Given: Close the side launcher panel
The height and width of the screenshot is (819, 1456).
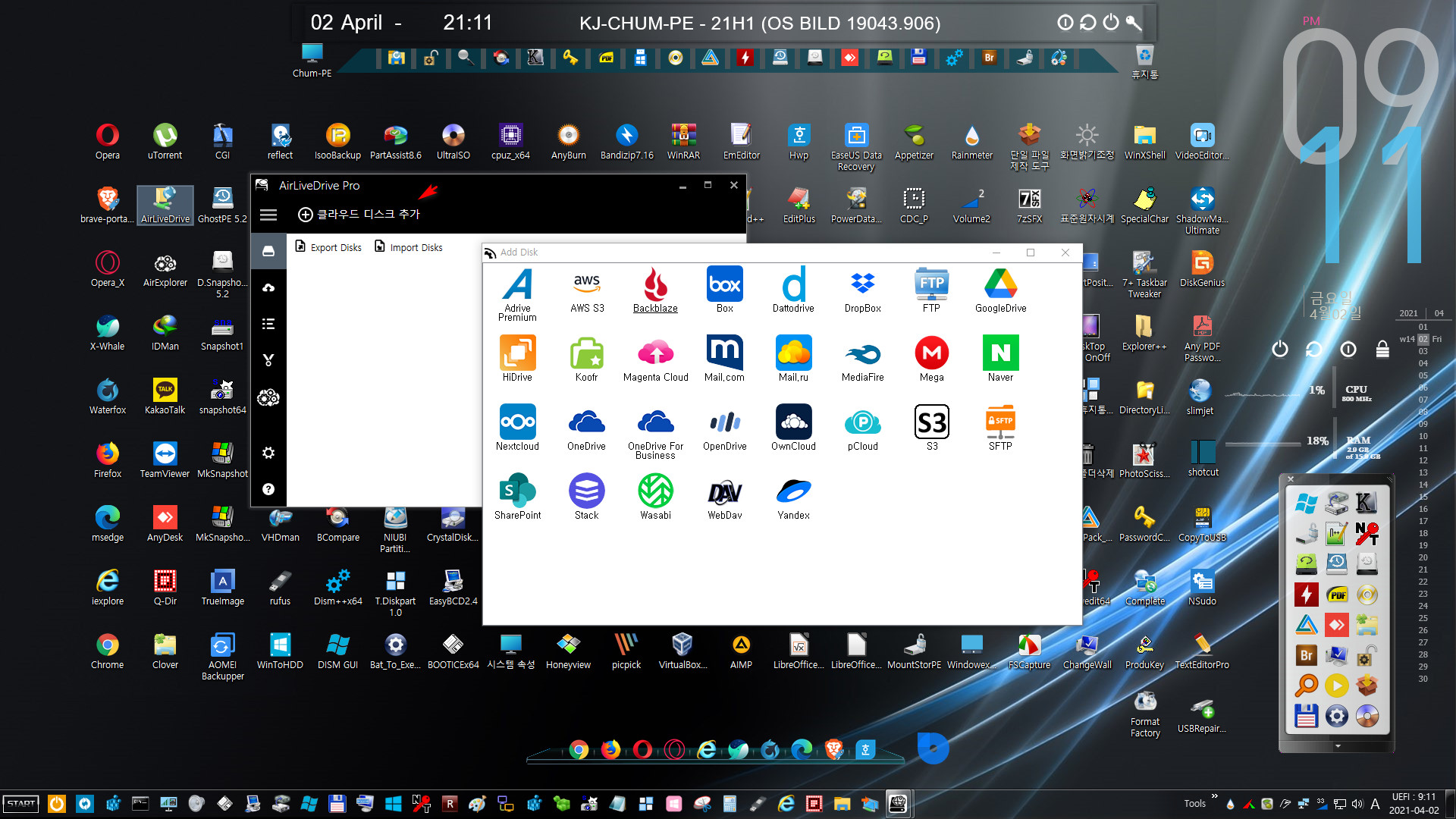Looking at the screenshot, I should 1291,479.
